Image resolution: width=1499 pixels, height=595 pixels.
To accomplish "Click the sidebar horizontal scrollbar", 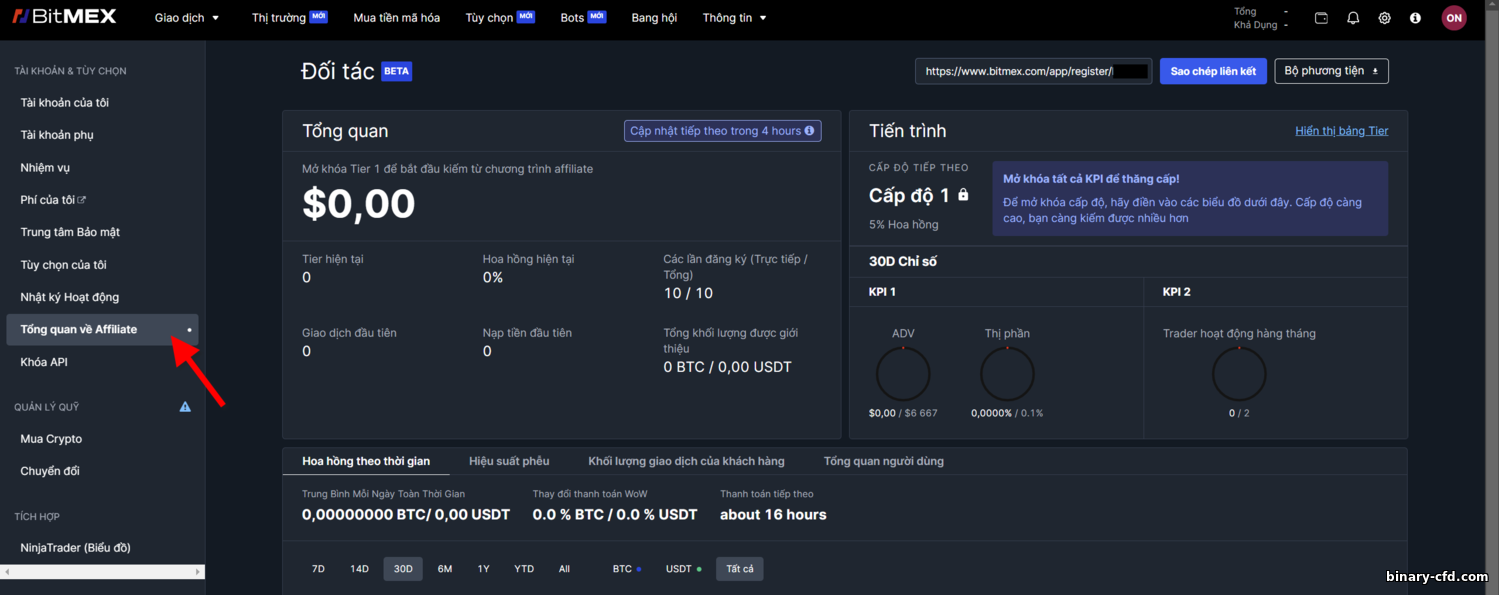I will click(x=103, y=572).
